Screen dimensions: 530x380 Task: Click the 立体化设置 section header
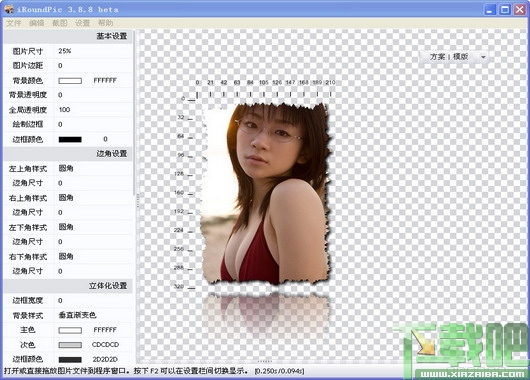pyautogui.click(x=68, y=286)
